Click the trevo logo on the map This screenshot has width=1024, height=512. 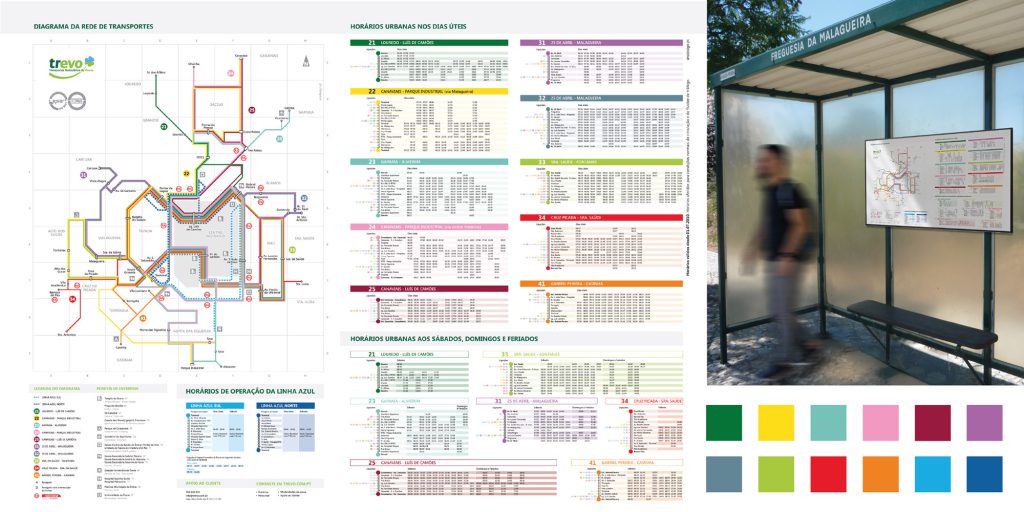pyautogui.click(x=71, y=66)
